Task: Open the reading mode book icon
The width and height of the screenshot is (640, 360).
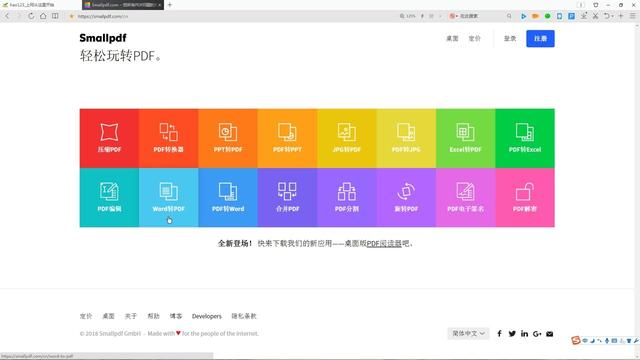Action: point(55,16)
